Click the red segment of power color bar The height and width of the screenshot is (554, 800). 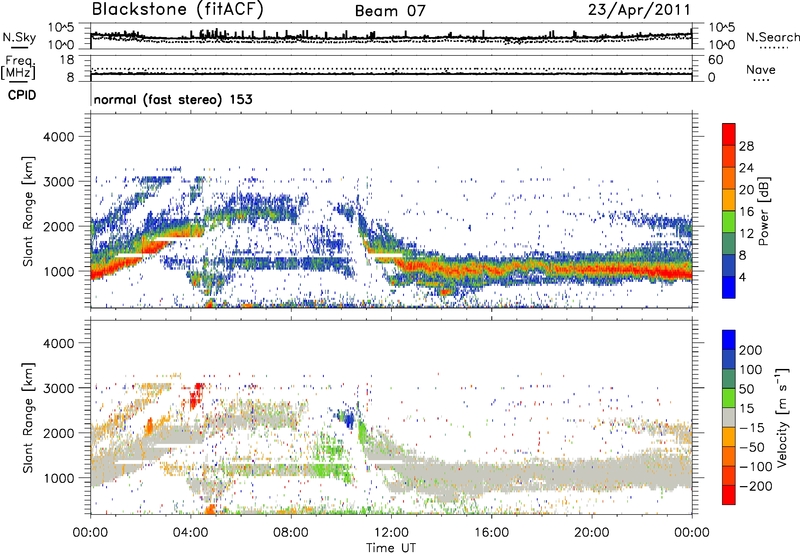click(729, 133)
